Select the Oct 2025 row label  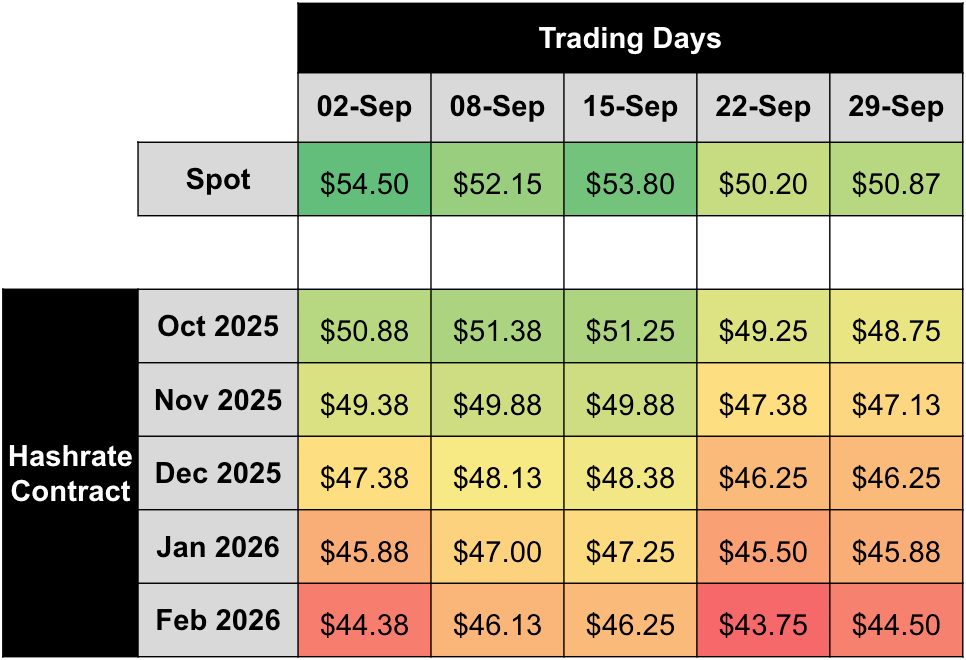point(218,327)
